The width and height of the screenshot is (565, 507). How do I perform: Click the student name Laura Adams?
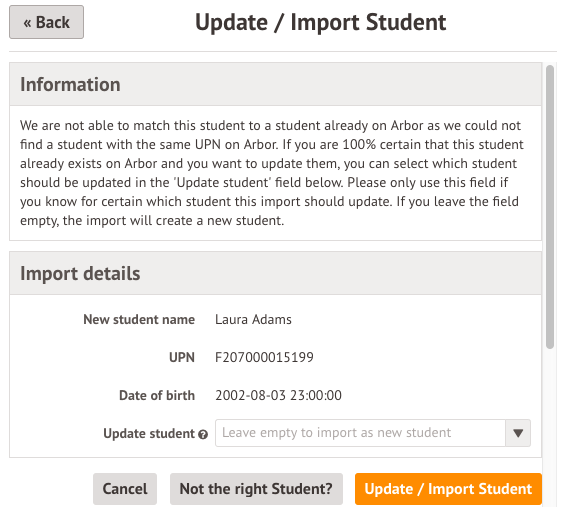[253, 319]
